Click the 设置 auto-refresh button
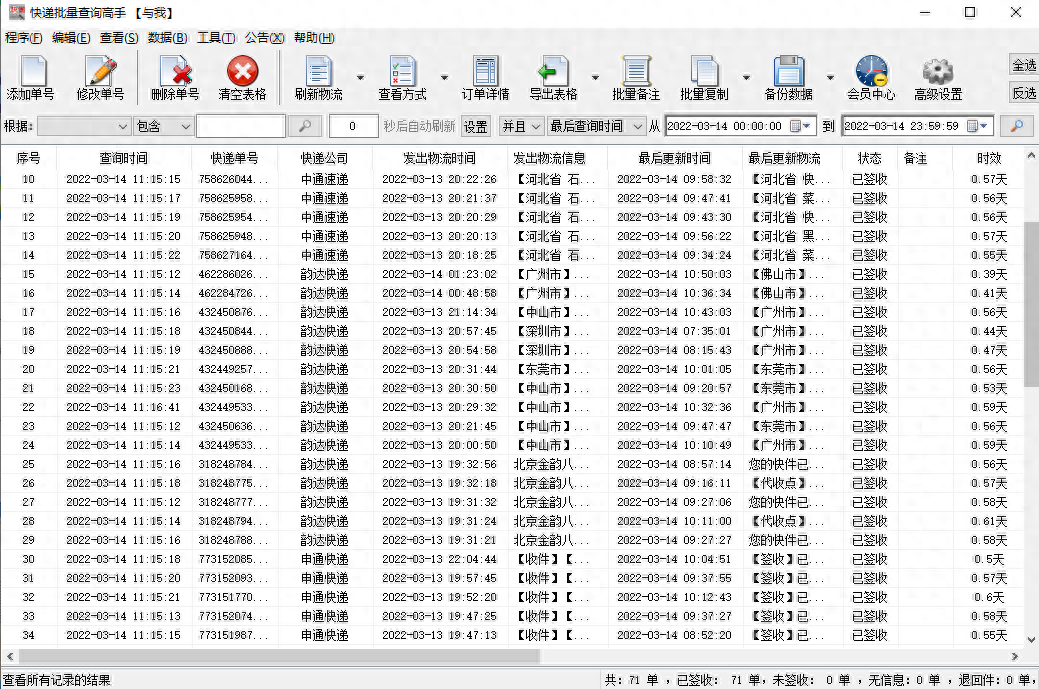 pyautogui.click(x=475, y=127)
